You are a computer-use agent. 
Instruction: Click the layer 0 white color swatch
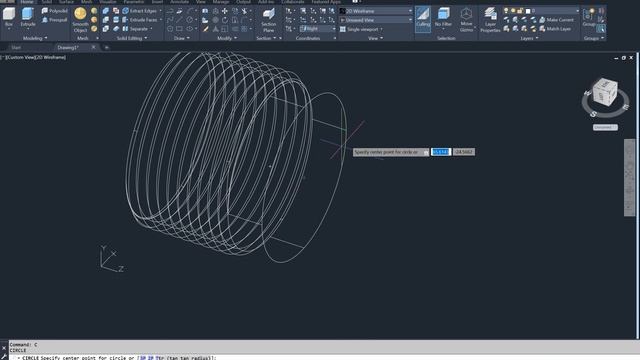click(527, 11)
